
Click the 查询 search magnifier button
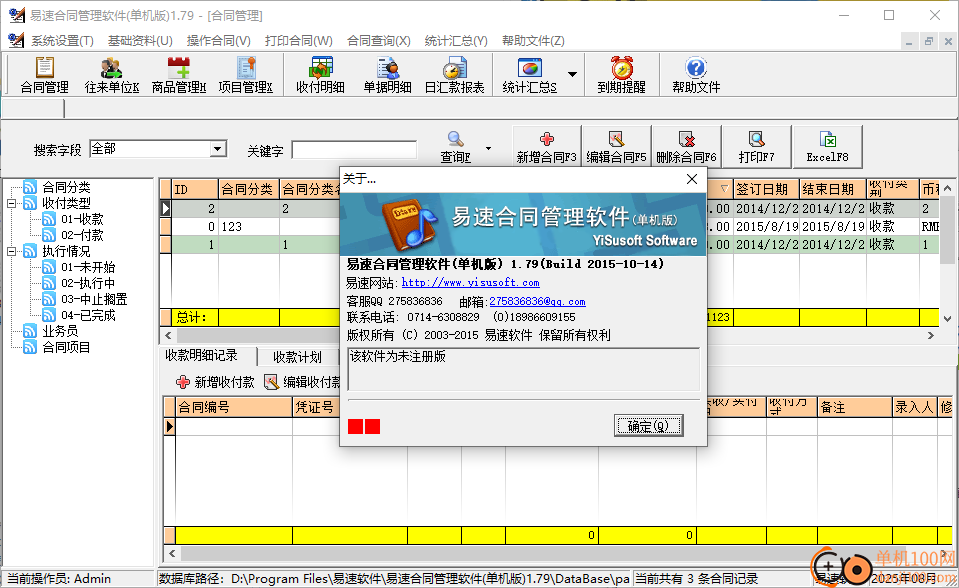(456, 147)
